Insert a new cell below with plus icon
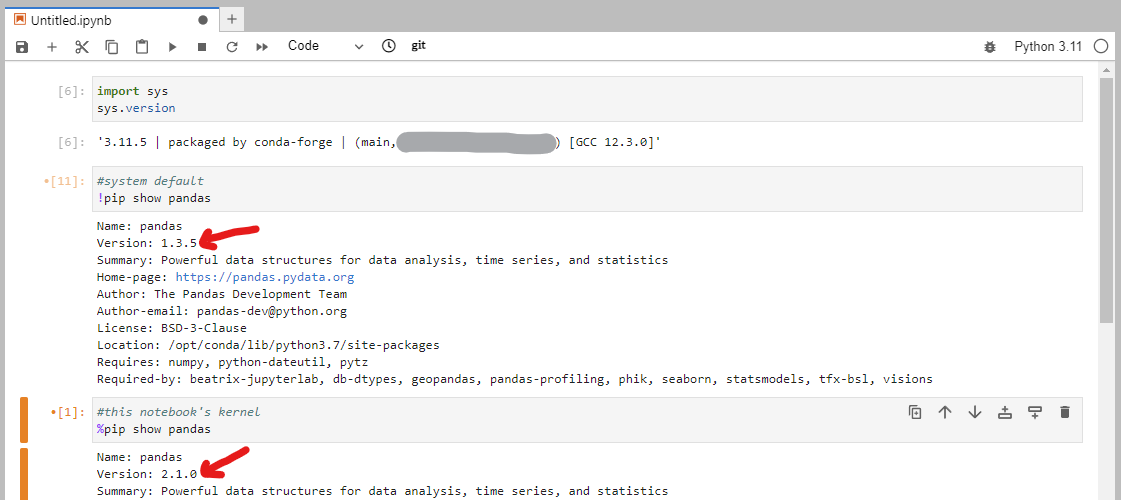This screenshot has height=500, width=1121. tap(51, 46)
